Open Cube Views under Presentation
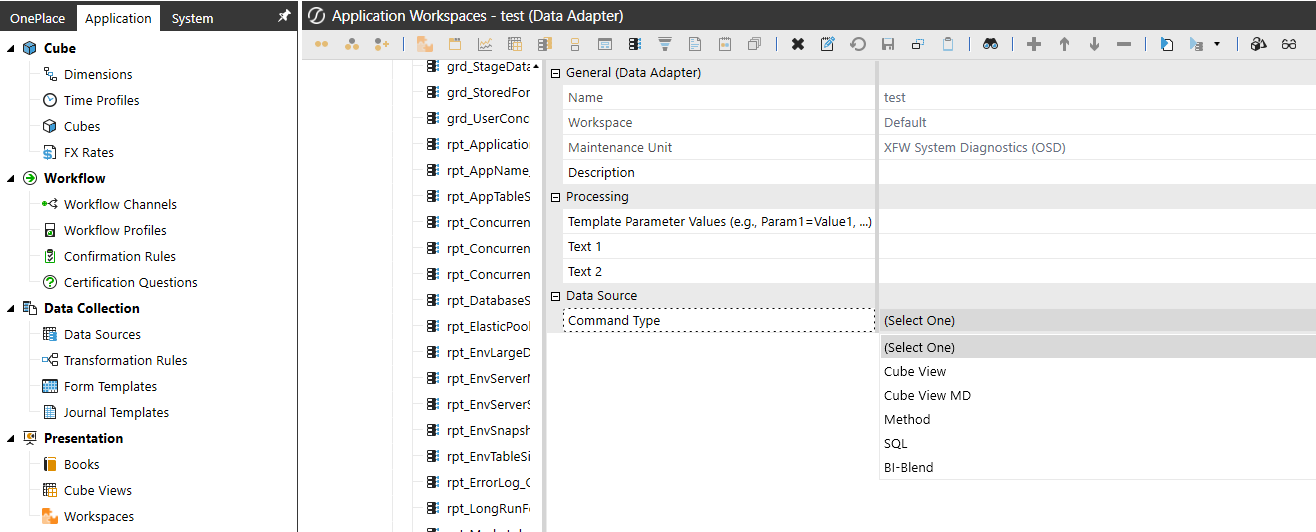The height and width of the screenshot is (532, 1316). tap(97, 490)
